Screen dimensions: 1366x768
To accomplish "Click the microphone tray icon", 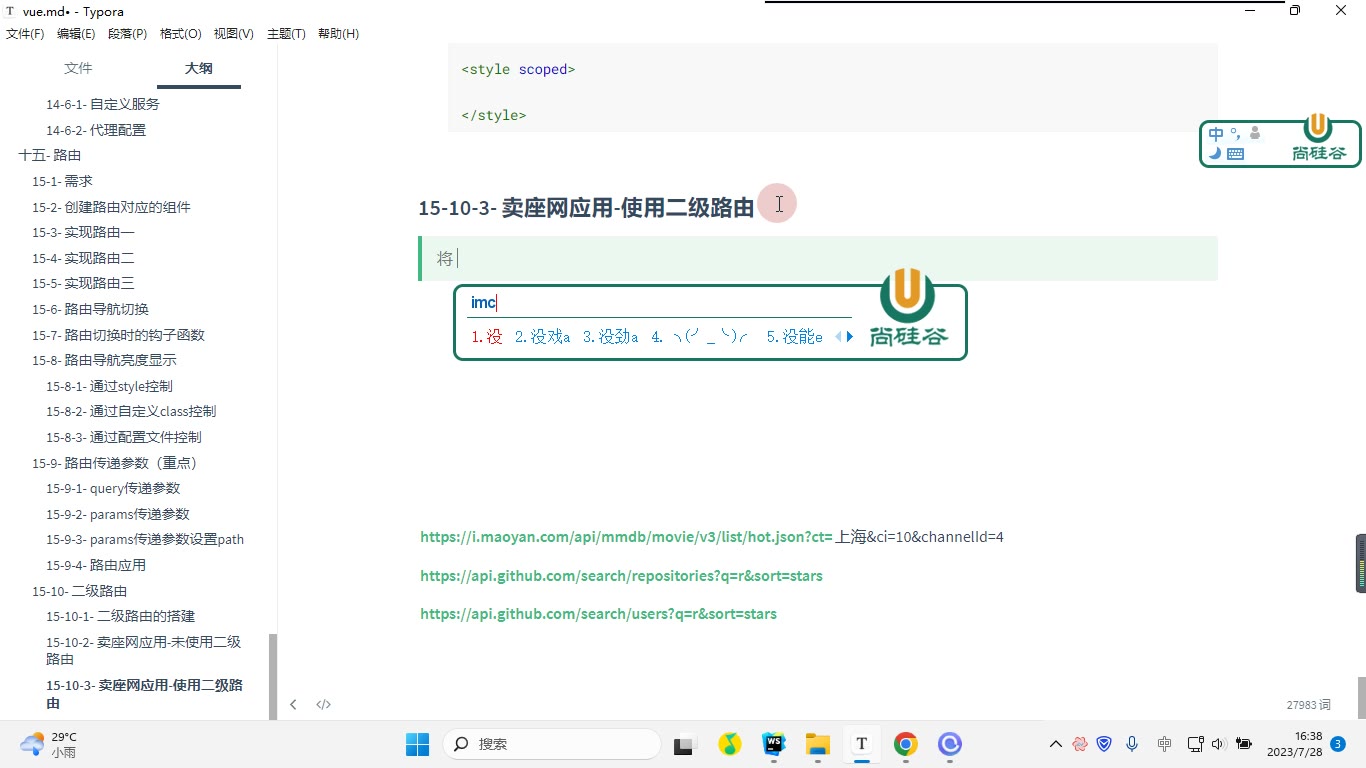I will (1132, 744).
